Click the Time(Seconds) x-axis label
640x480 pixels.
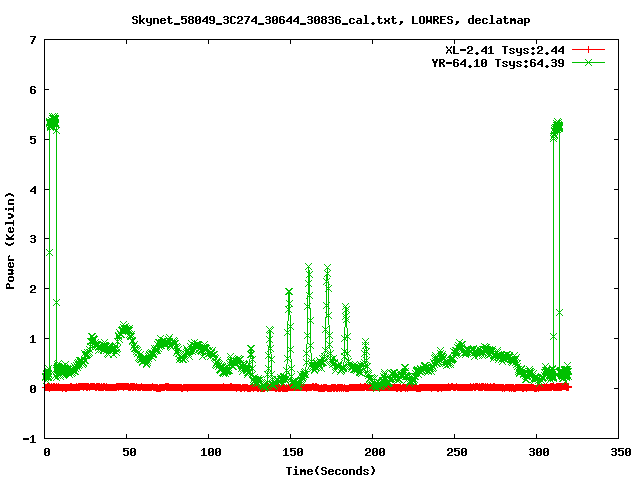coord(331,471)
